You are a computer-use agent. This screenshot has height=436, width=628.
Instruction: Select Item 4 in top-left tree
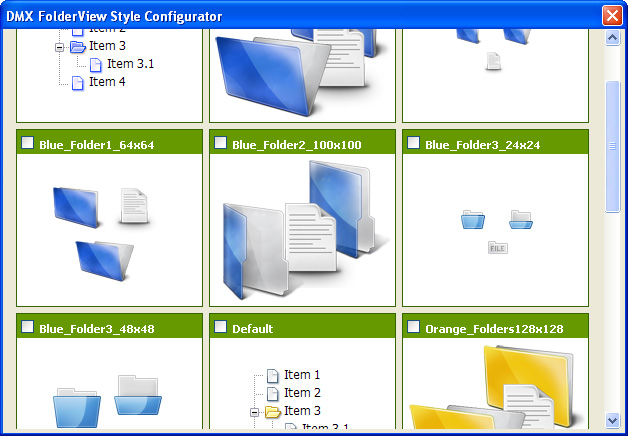pos(107,82)
